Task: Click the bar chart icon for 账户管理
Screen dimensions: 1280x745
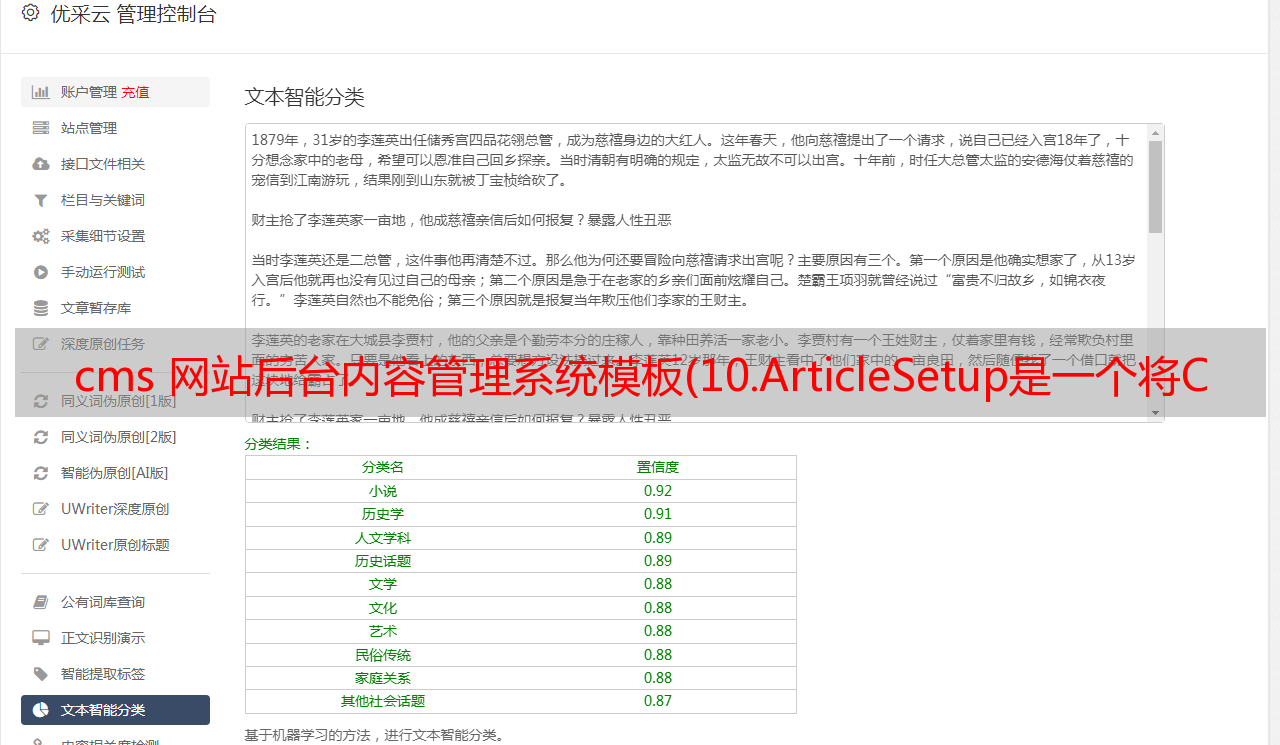Action: coord(41,92)
